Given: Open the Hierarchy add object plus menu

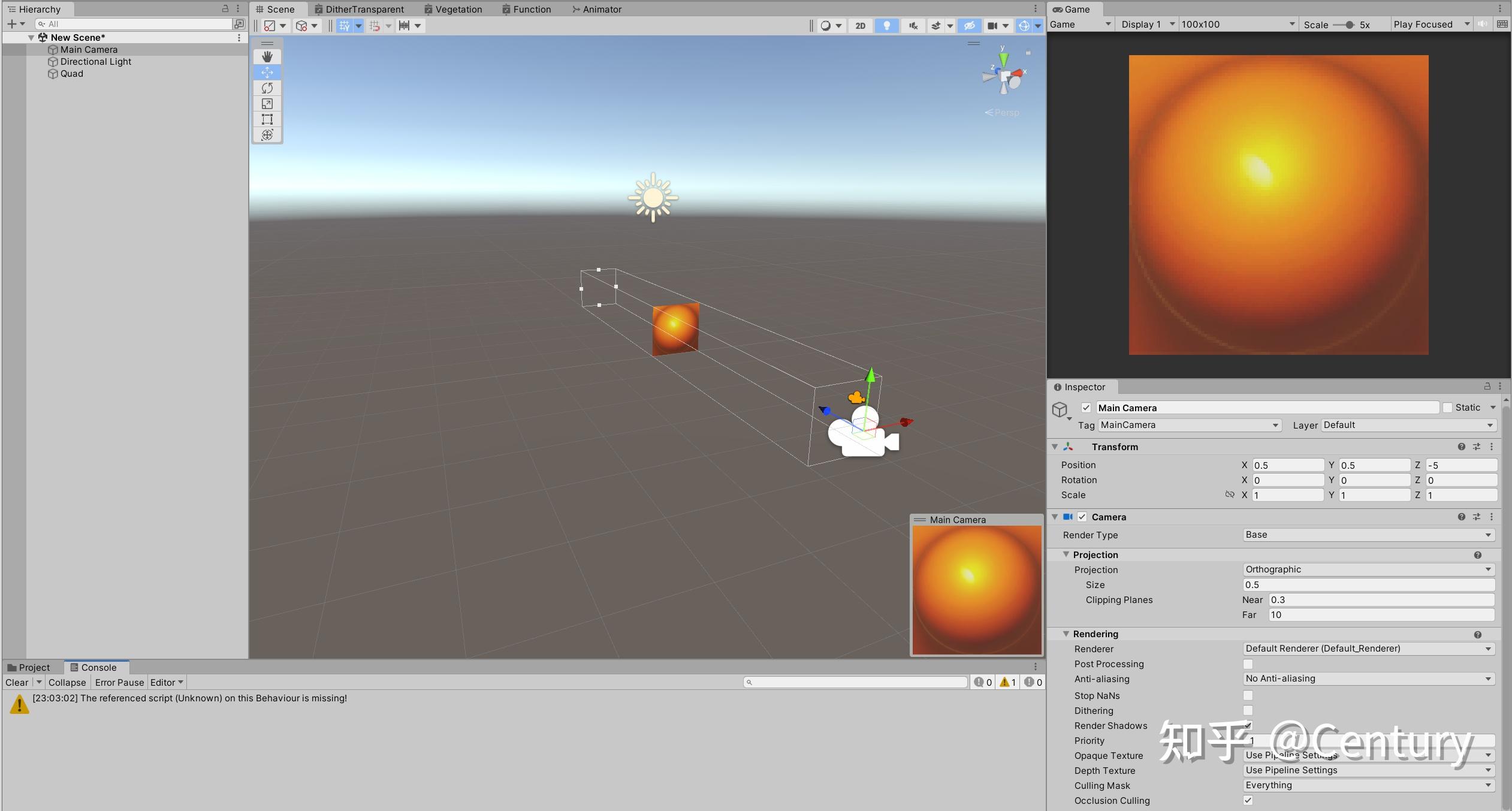Looking at the screenshot, I should point(16,24).
